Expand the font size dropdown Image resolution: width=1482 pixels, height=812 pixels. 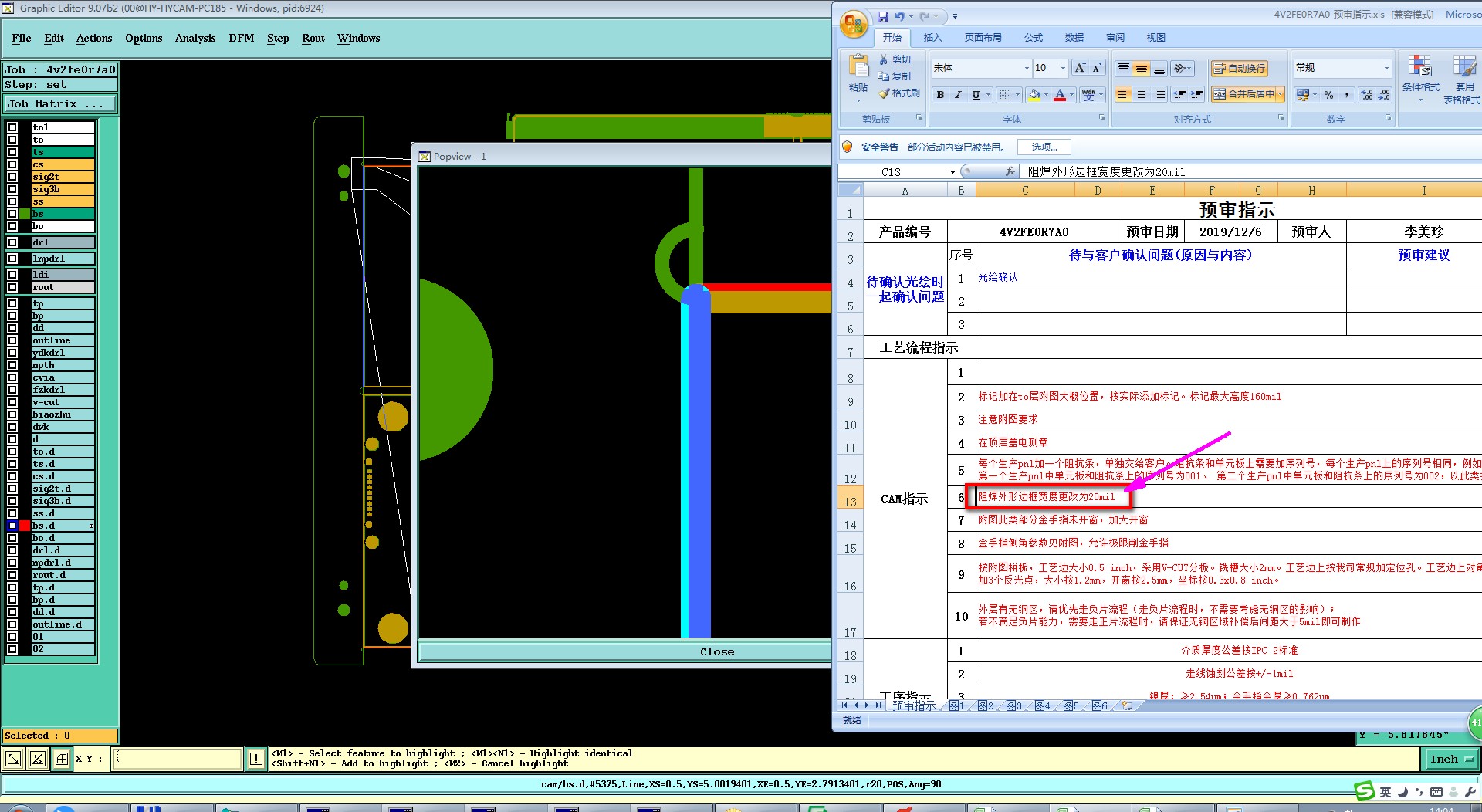[x=1063, y=68]
